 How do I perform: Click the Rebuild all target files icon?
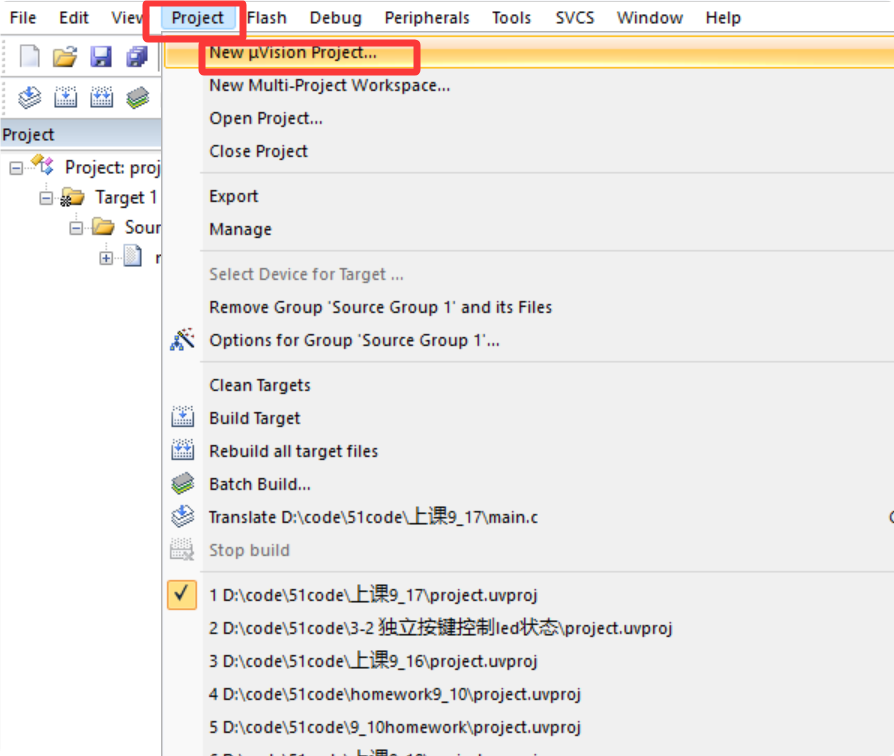pyautogui.click(x=182, y=450)
